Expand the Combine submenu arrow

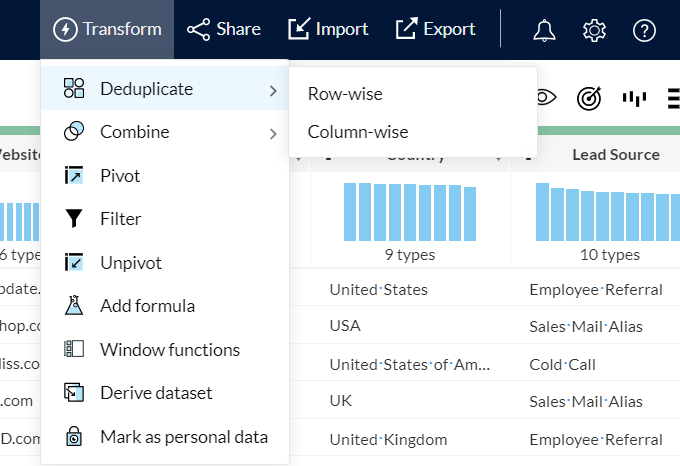tap(273, 133)
